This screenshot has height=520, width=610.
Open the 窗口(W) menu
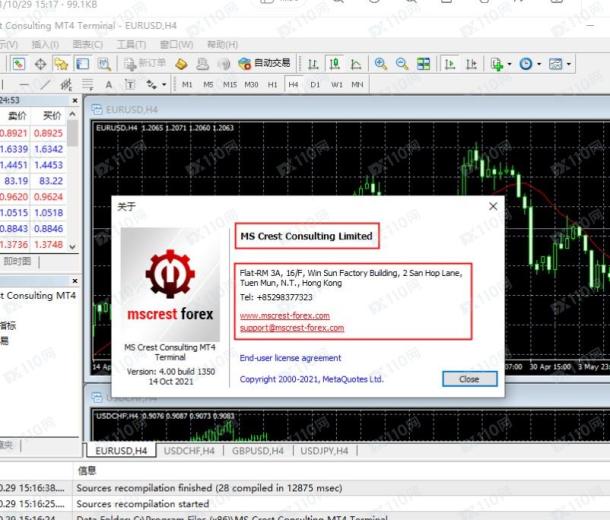click(x=177, y=44)
